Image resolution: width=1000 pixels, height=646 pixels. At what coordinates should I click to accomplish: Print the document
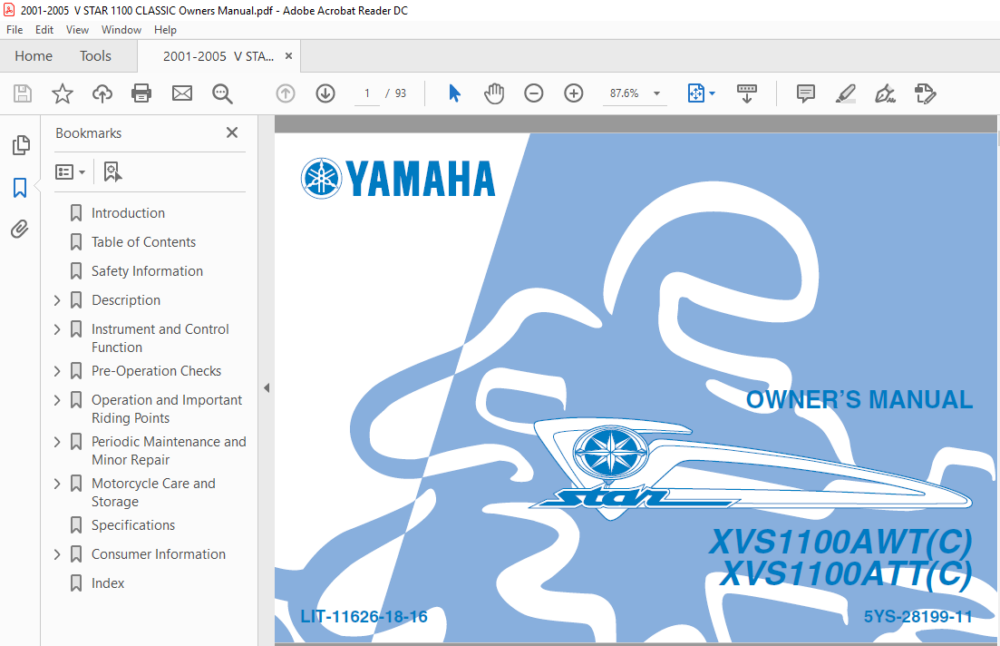(142, 94)
